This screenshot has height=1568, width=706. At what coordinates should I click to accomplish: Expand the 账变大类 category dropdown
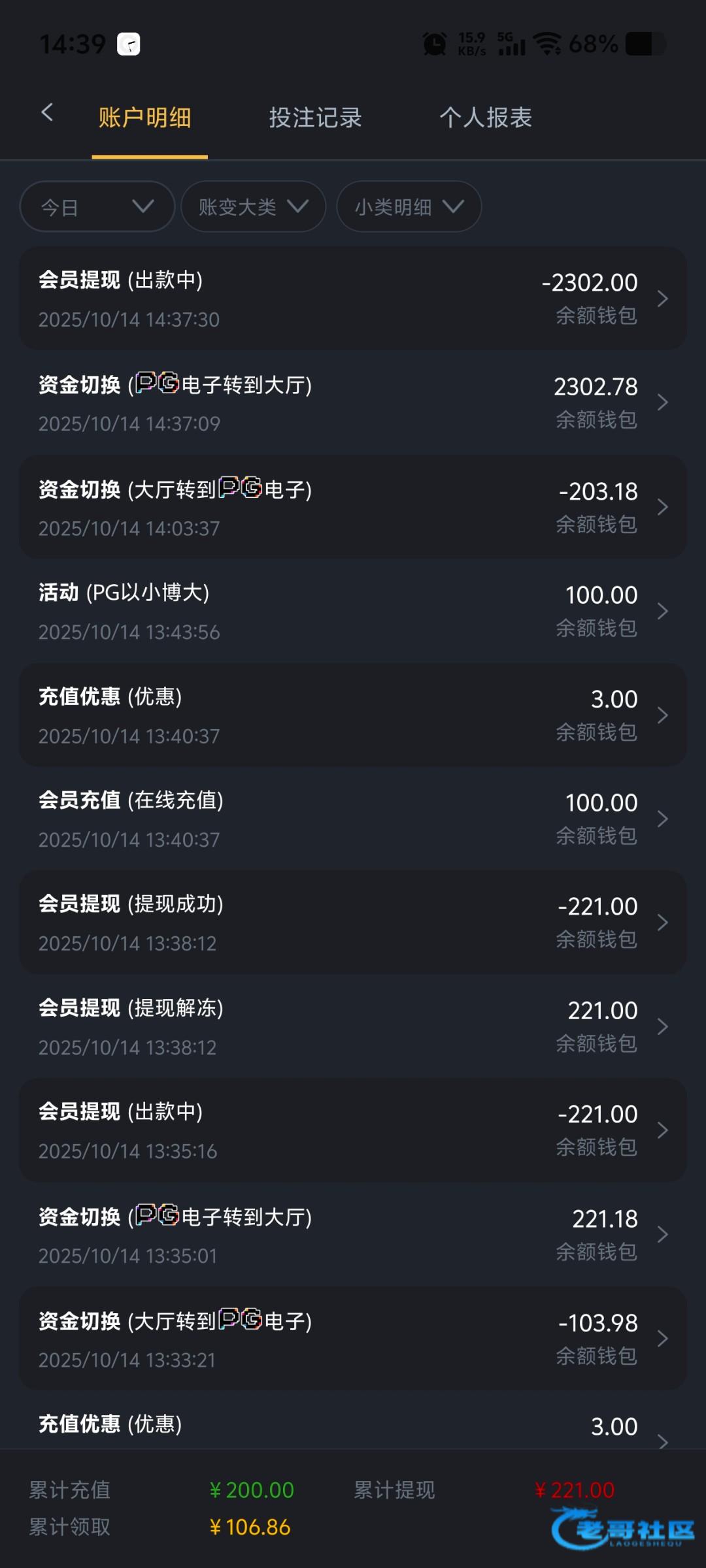[253, 207]
